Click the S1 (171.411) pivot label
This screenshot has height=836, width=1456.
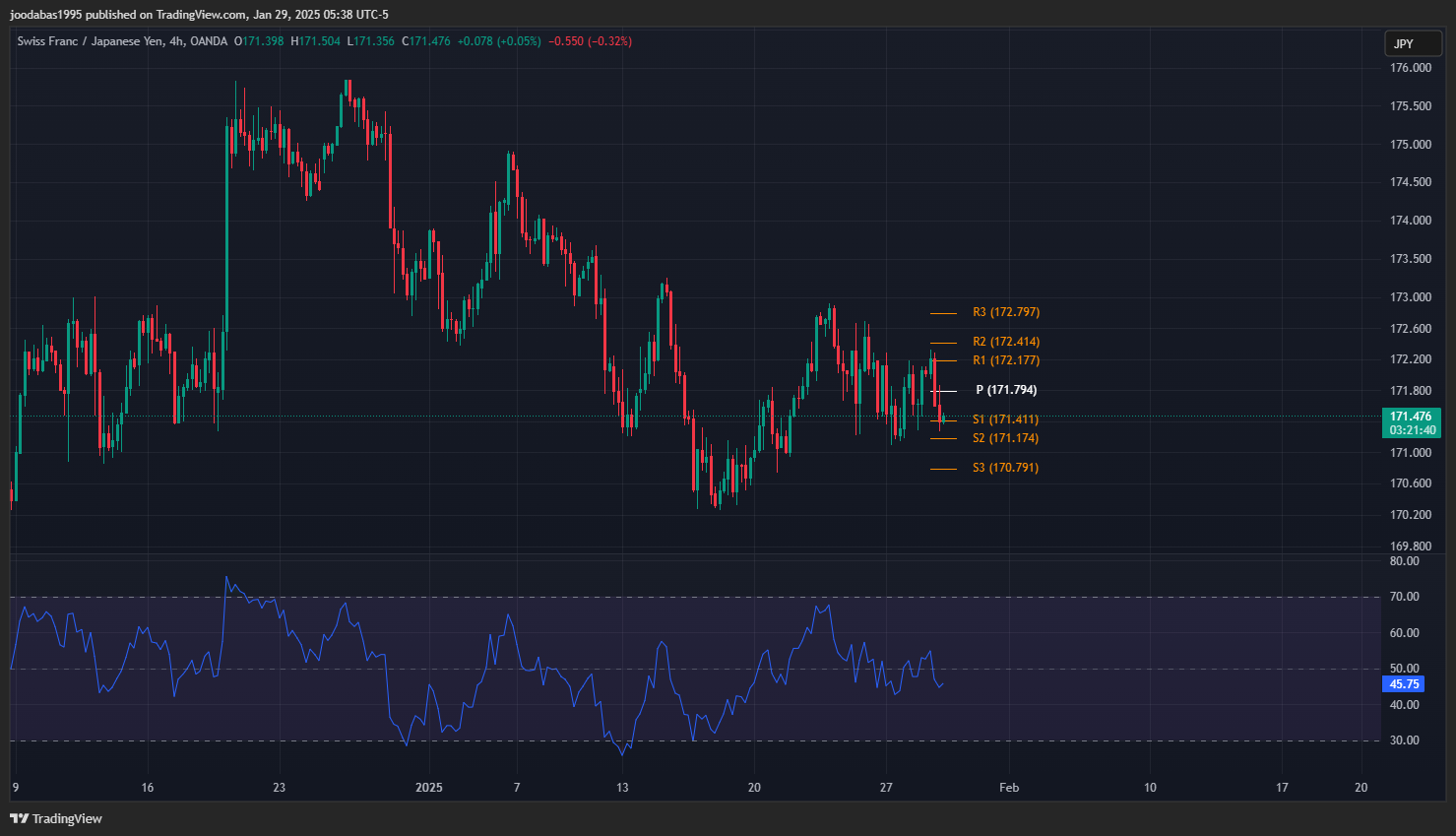coord(1005,419)
